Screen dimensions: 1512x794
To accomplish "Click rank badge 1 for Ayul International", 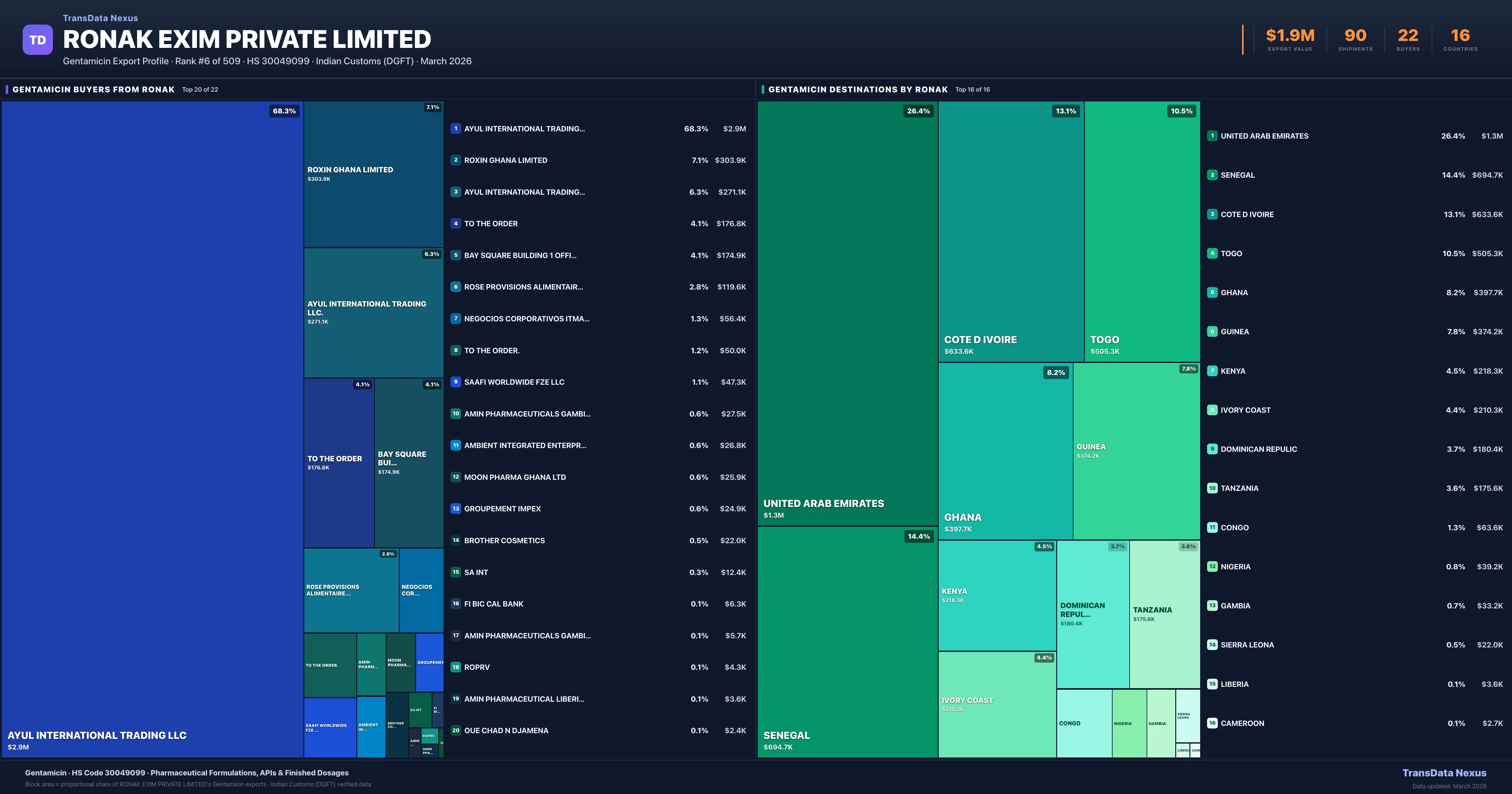I will point(455,129).
